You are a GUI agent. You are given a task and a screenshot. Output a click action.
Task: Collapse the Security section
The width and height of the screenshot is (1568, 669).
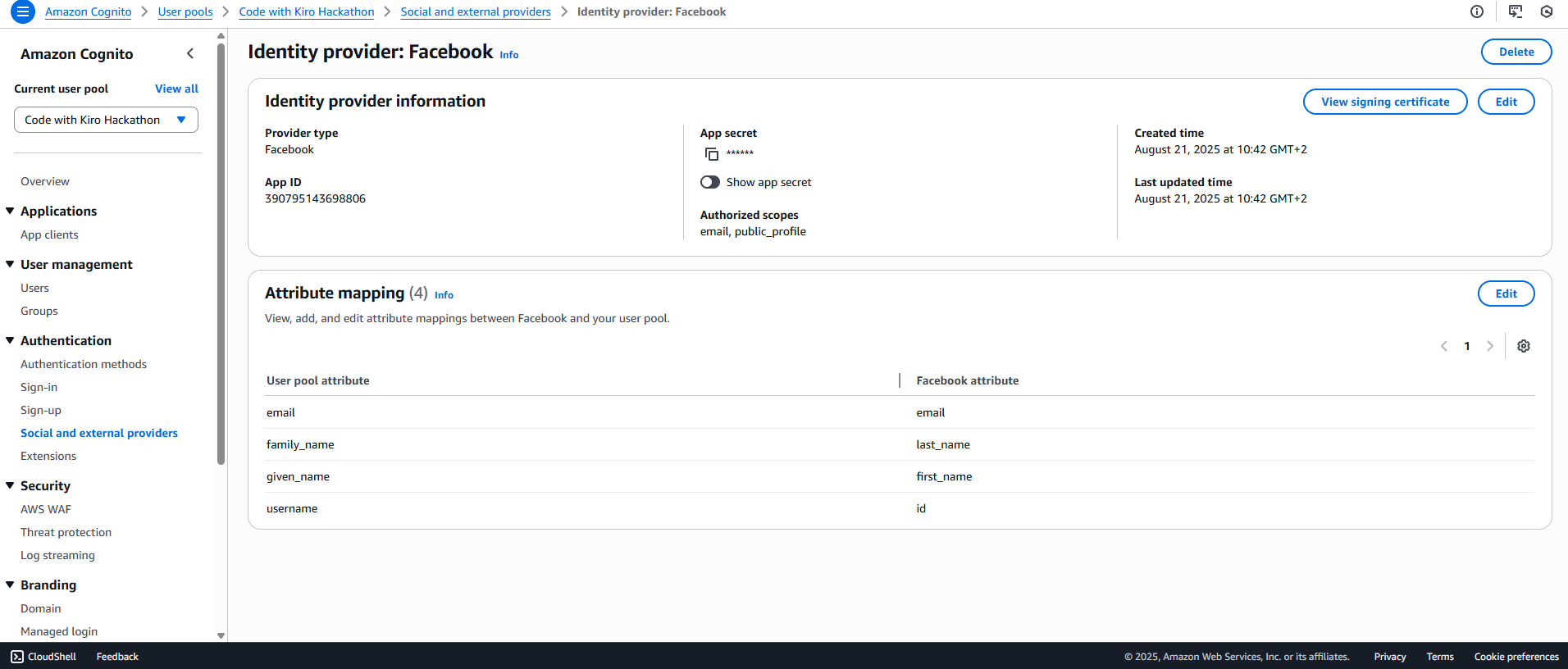[x=10, y=485]
